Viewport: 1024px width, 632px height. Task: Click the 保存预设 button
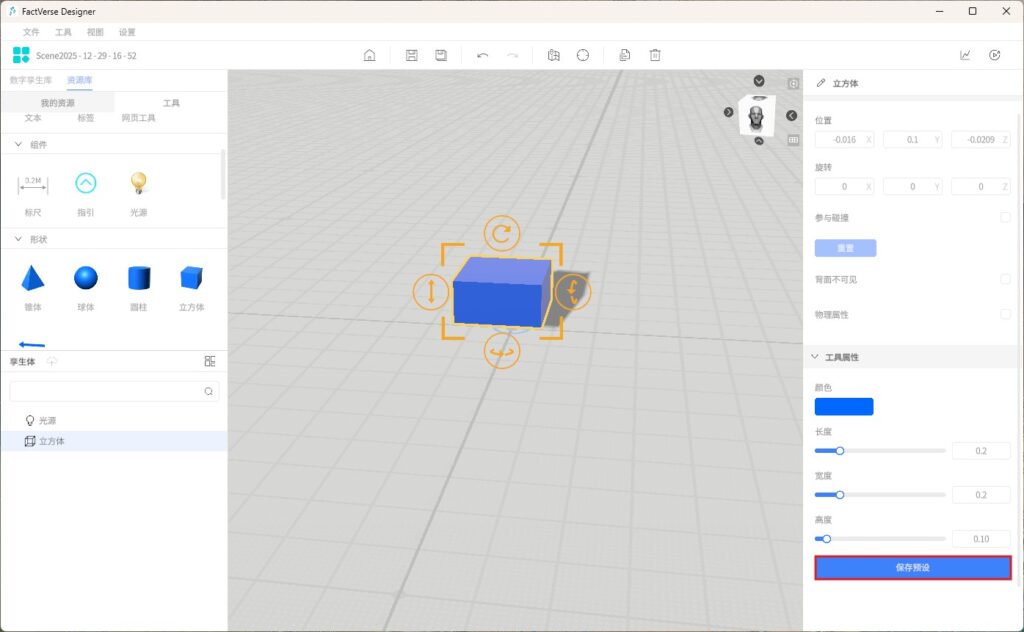click(912, 568)
